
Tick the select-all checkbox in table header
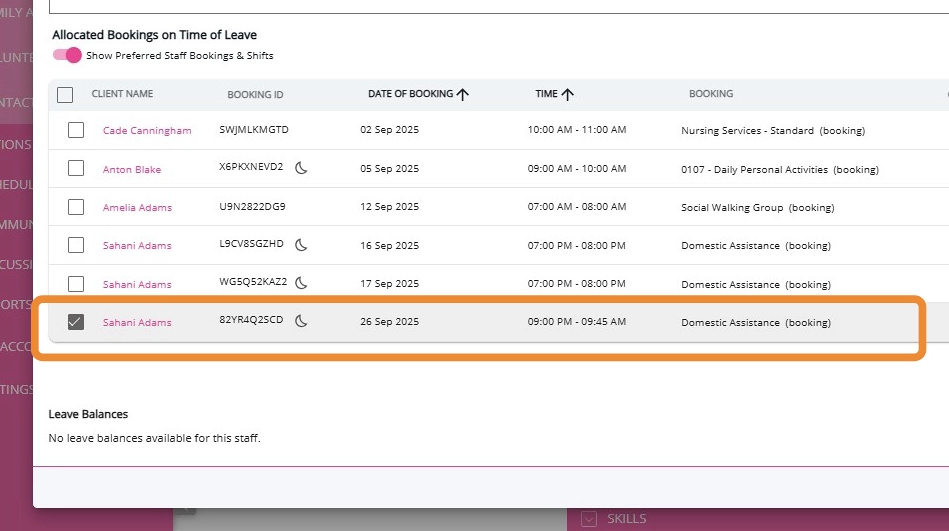(x=65, y=95)
